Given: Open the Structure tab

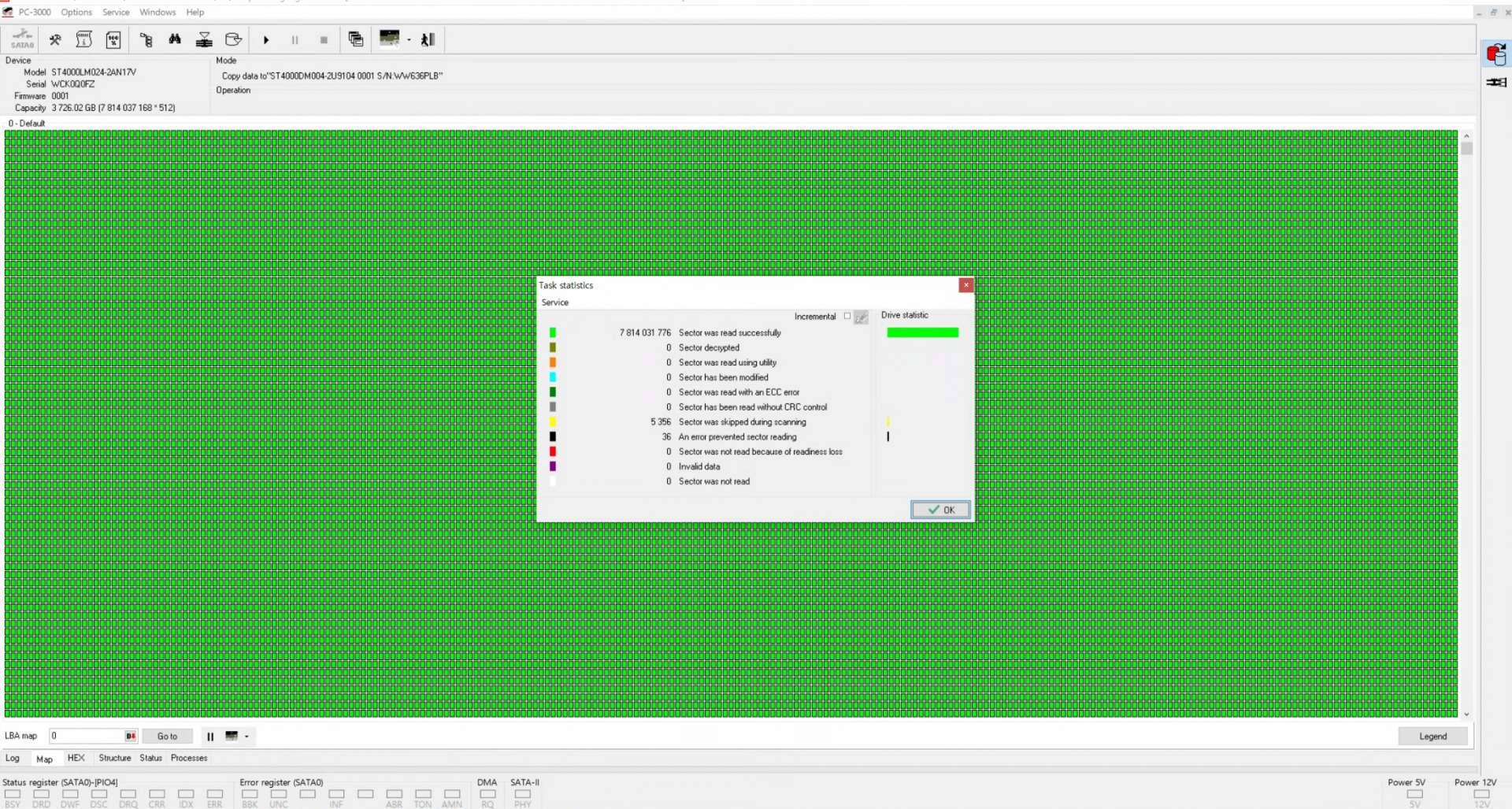Looking at the screenshot, I should pyautogui.click(x=115, y=758).
